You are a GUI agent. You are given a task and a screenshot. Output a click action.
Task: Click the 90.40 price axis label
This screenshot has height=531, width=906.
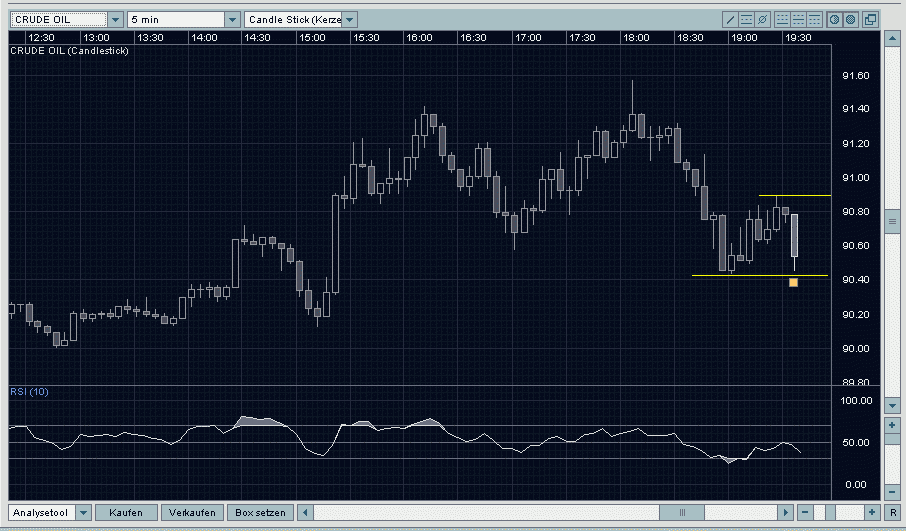coord(856,280)
